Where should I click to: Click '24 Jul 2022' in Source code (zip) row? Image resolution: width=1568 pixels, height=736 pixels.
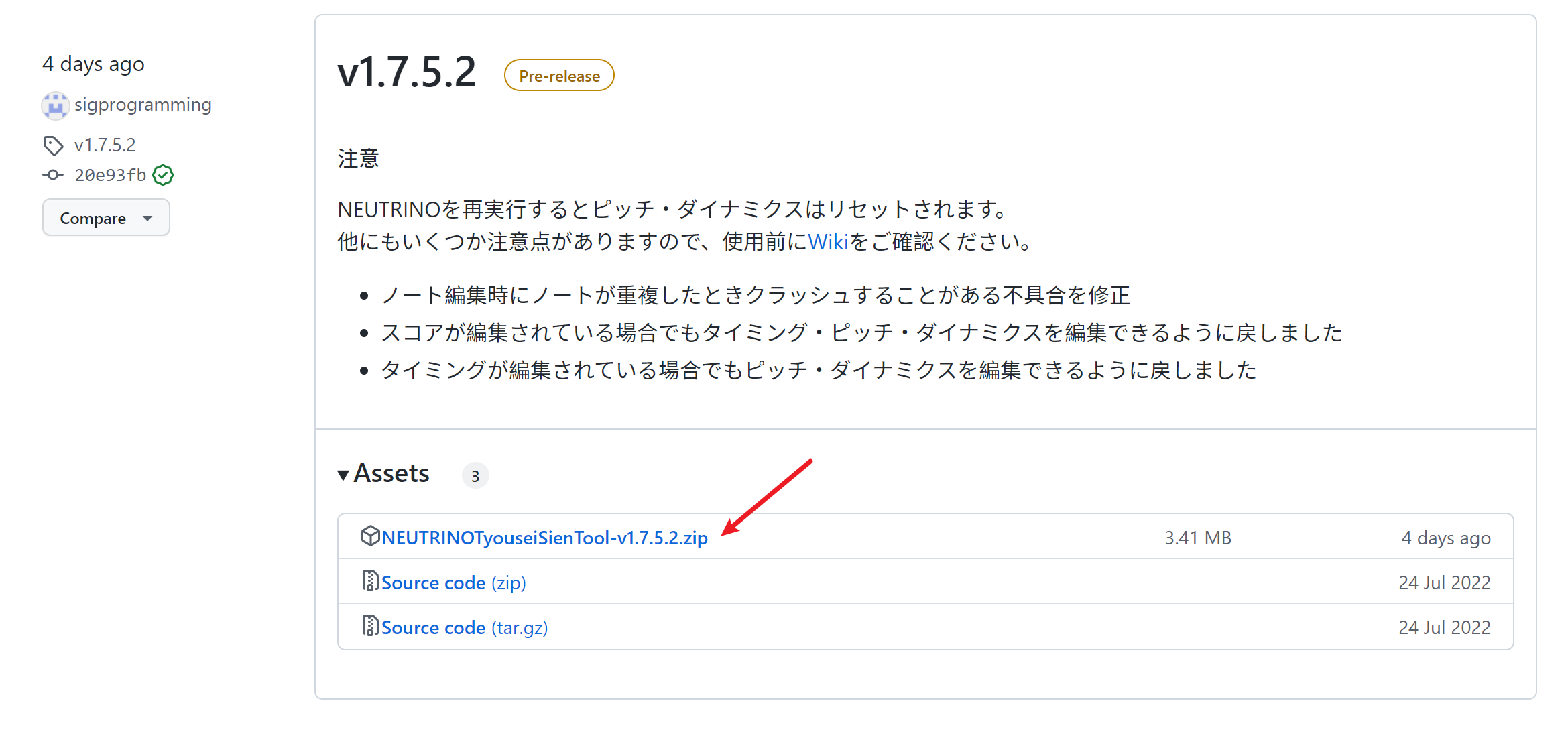coord(1445,582)
